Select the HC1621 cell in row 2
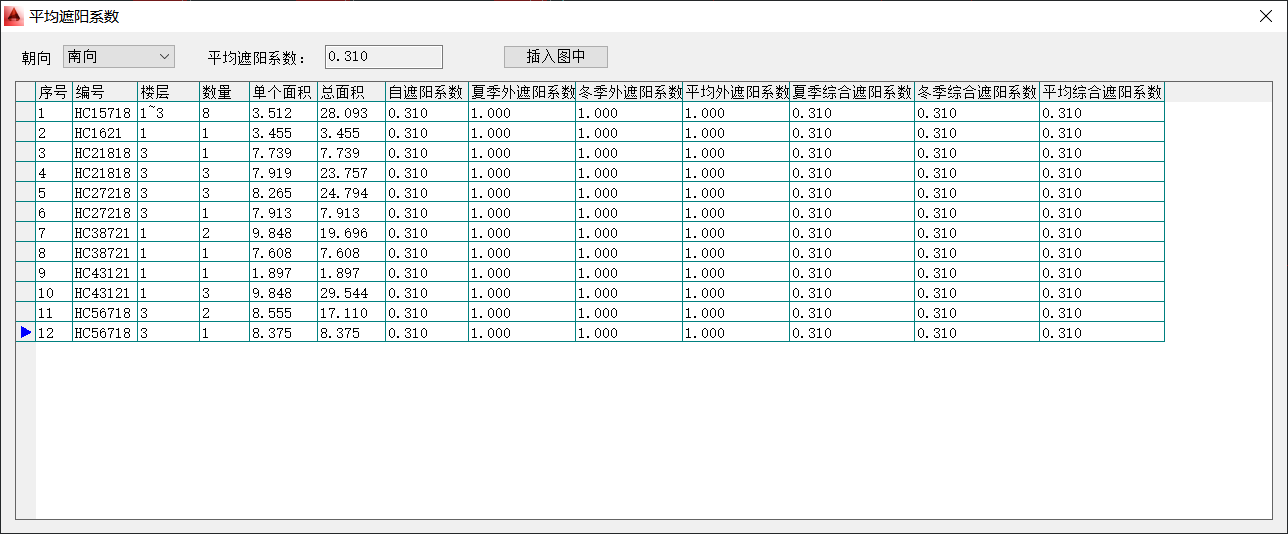The width and height of the screenshot is (1288, 534). pos(104,133)
